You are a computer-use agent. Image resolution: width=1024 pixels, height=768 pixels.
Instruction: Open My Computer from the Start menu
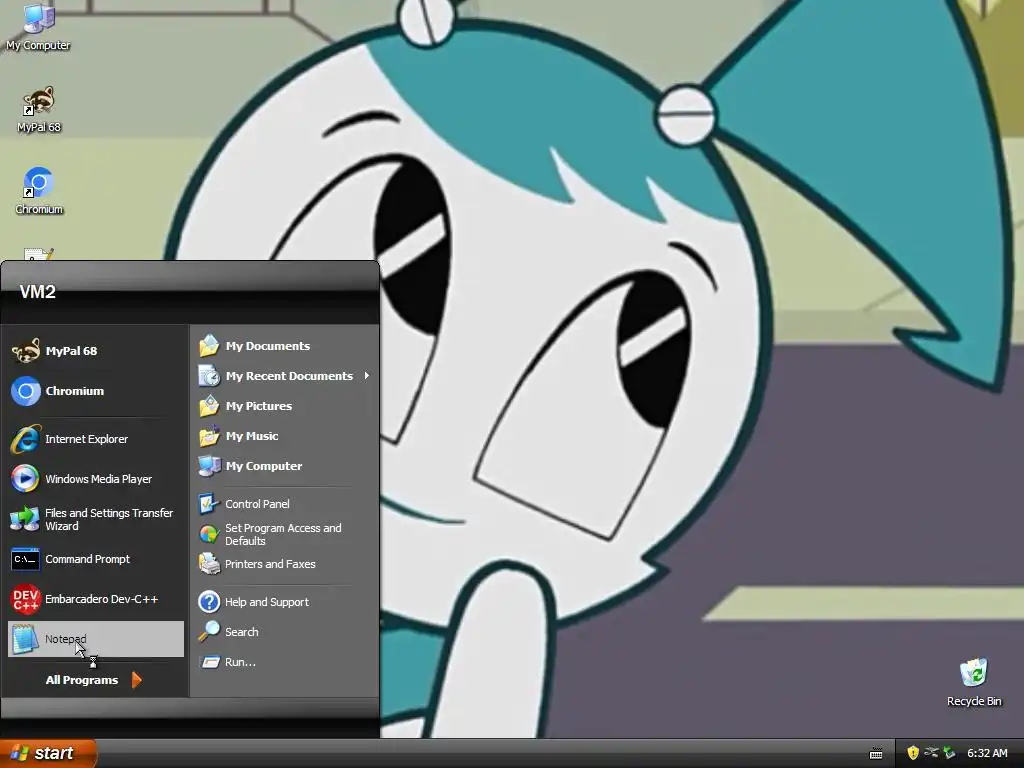pyautogui.click(x=285, y=466)
